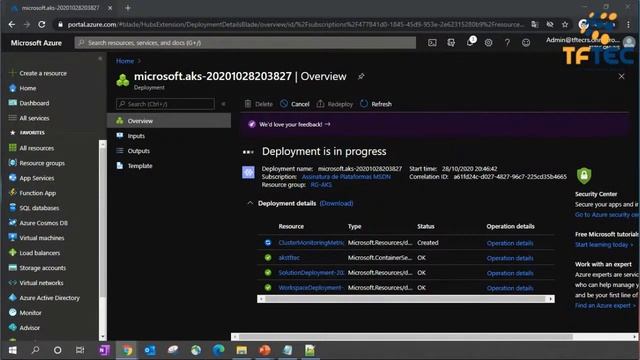
Task: Open portal settings gear
Action: (x=488, y=42)
